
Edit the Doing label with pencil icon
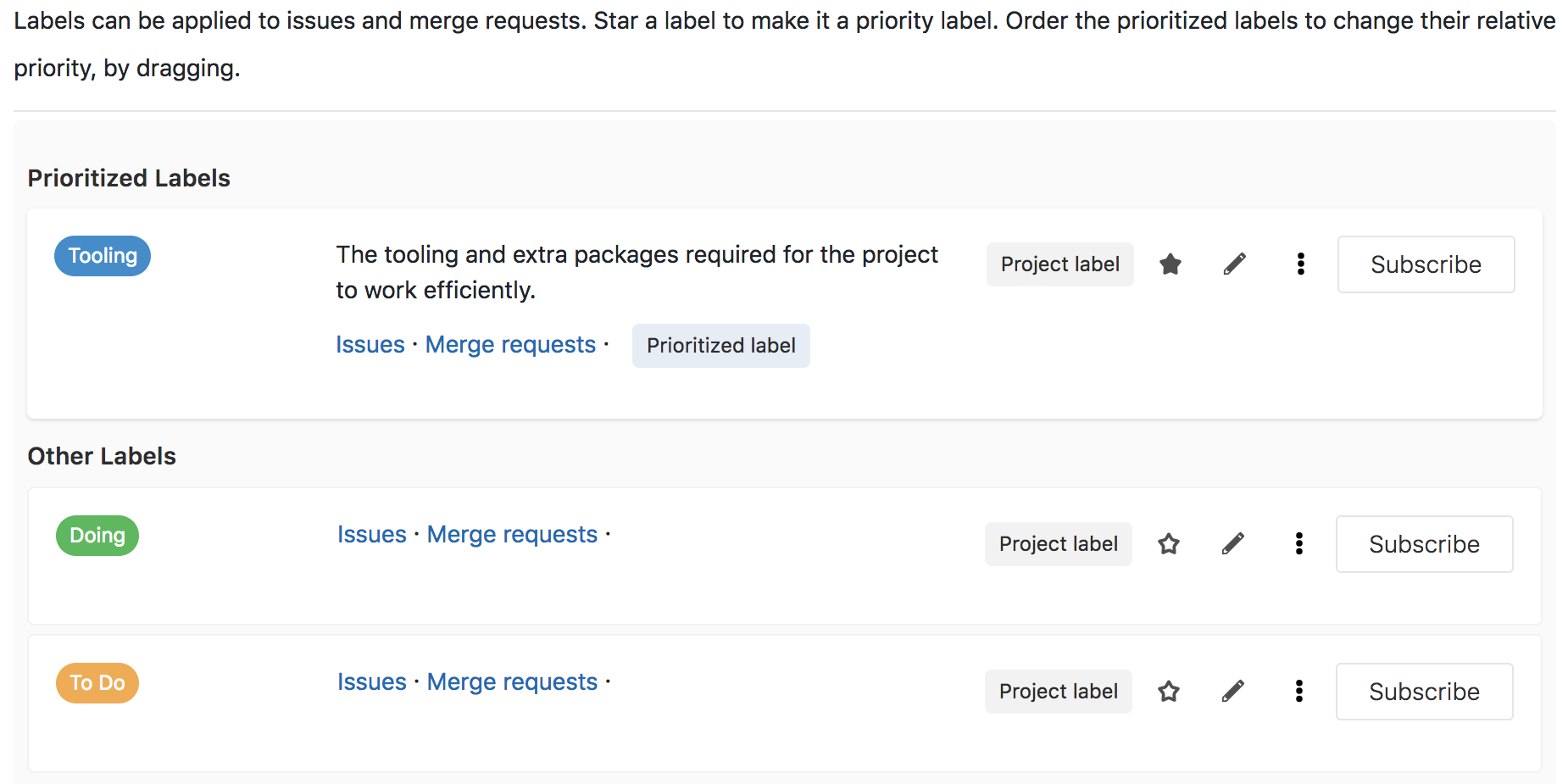(x=1233, y=544)
